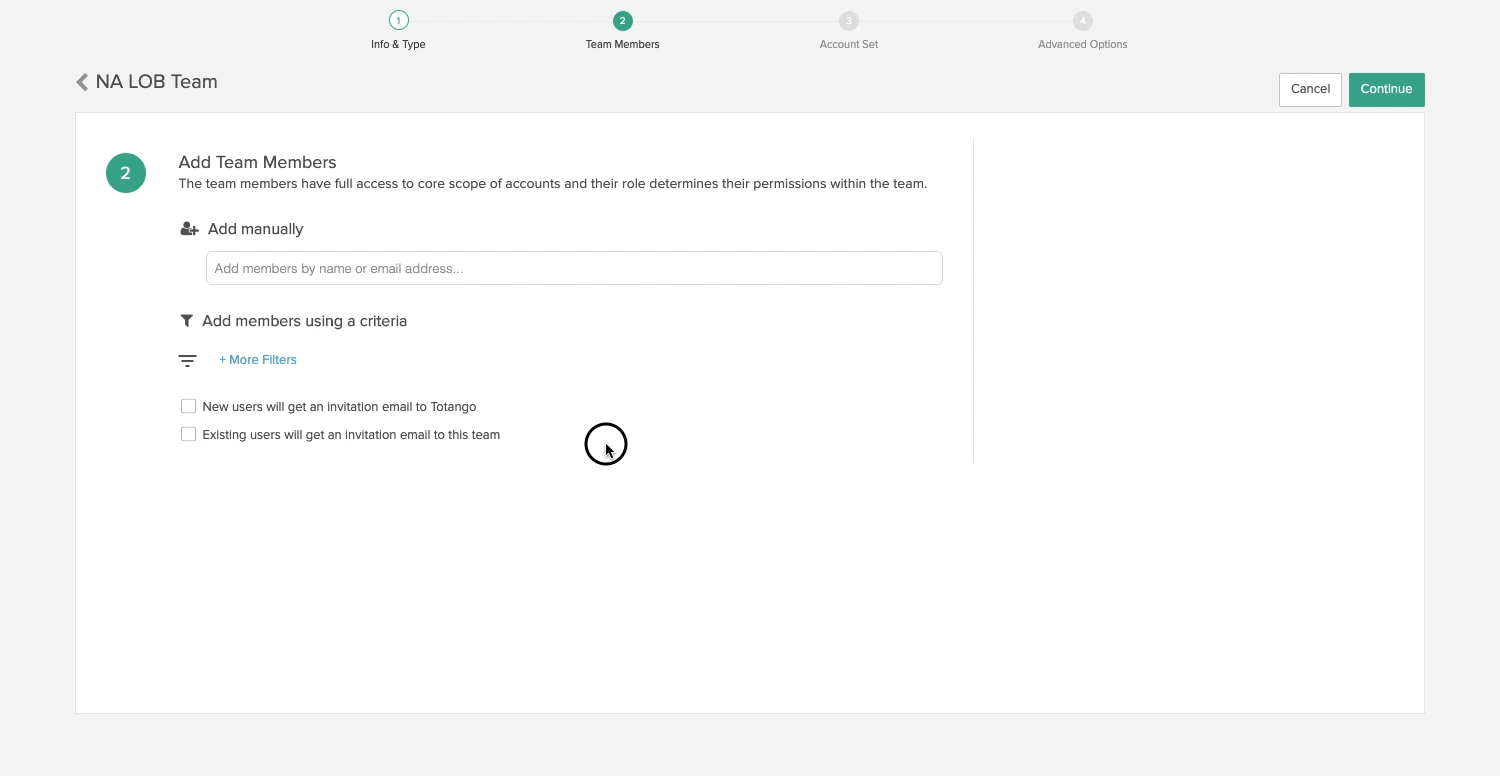Click the green step 2 circle beside Add Team Members
1500x776 pixels.
click(x=126, y=173)
